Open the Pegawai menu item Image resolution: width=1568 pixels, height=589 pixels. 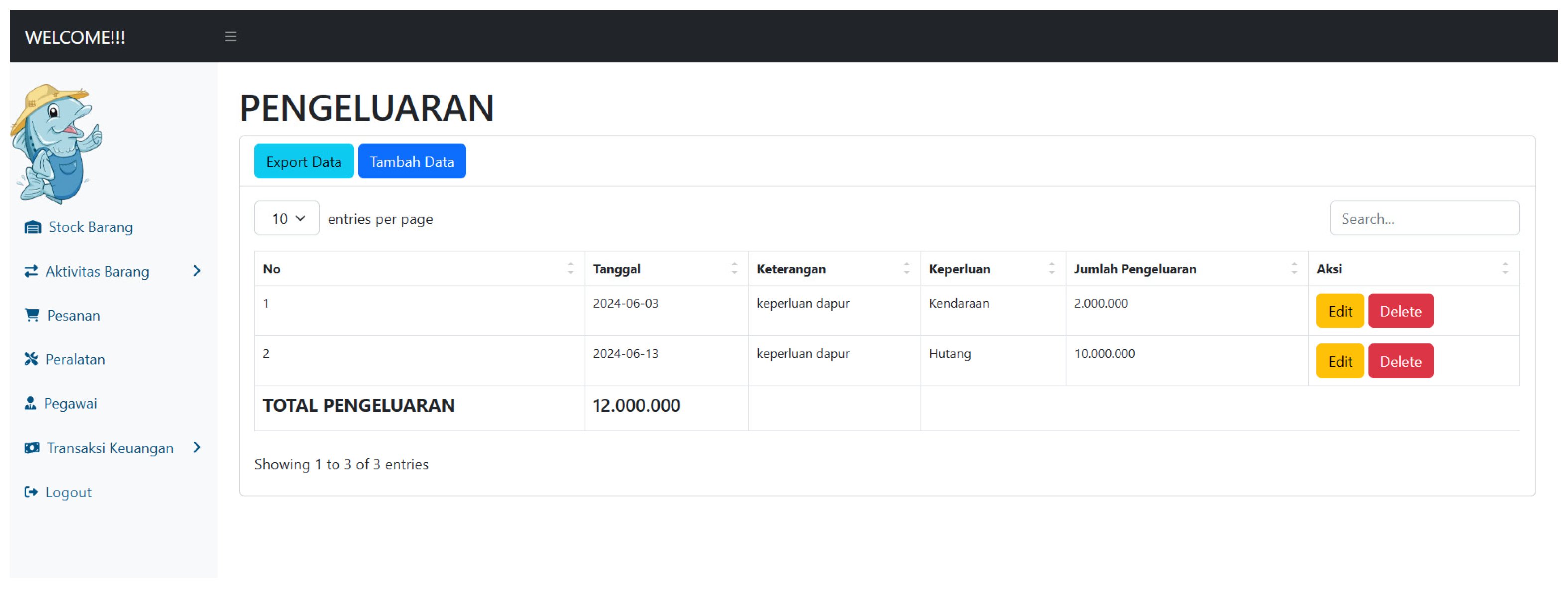70,403
